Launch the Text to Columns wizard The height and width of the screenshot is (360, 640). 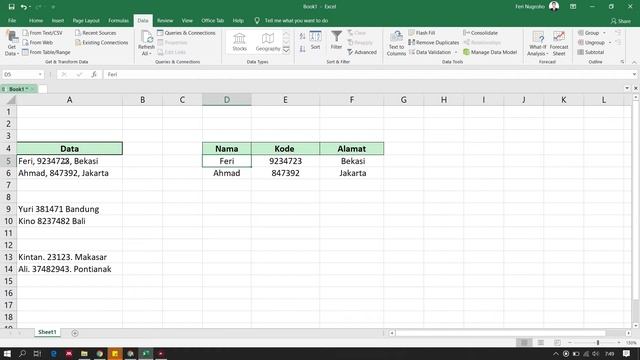396,43
